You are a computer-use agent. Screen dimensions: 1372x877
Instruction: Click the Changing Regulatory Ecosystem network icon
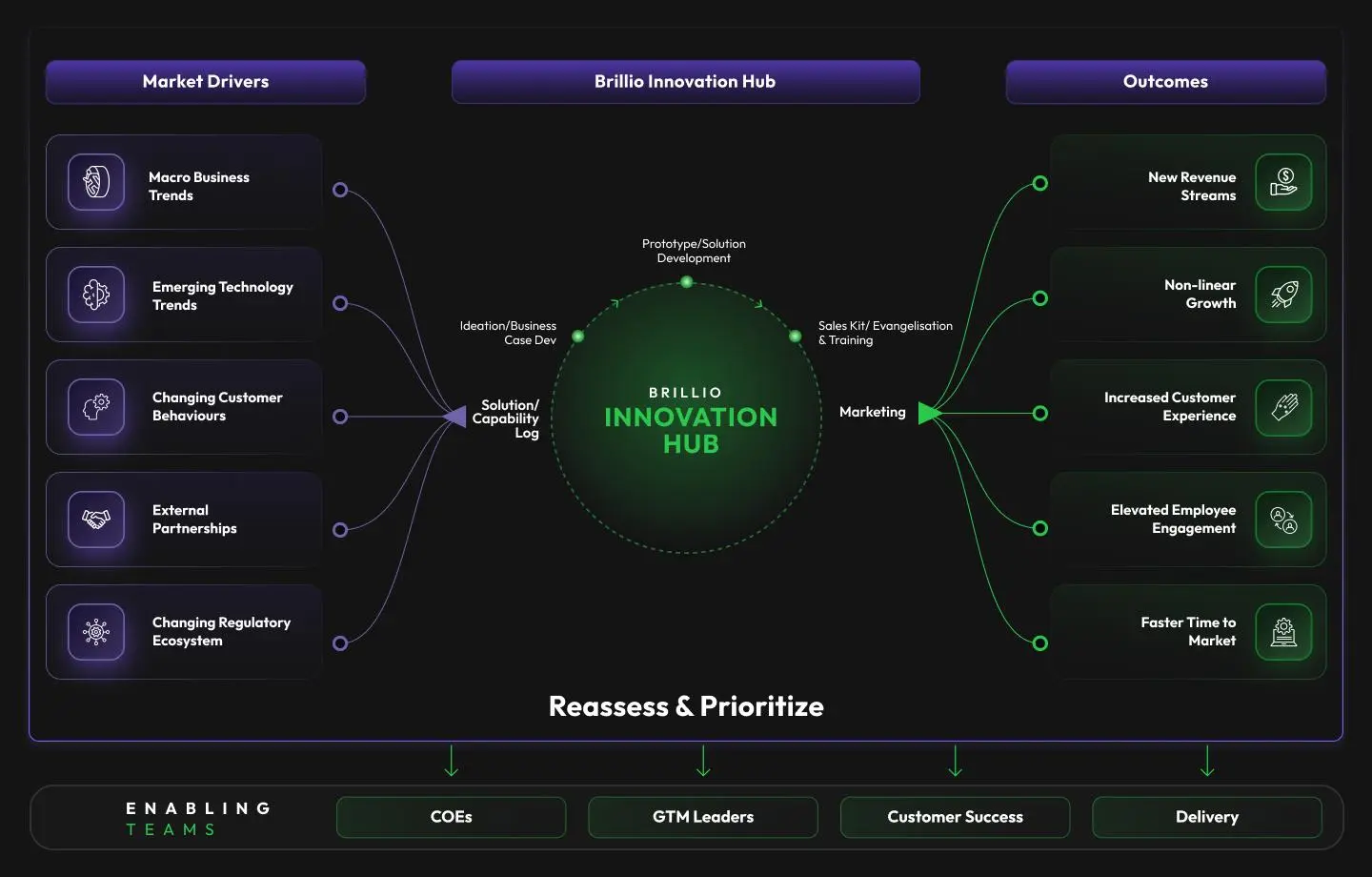(96, 632)
